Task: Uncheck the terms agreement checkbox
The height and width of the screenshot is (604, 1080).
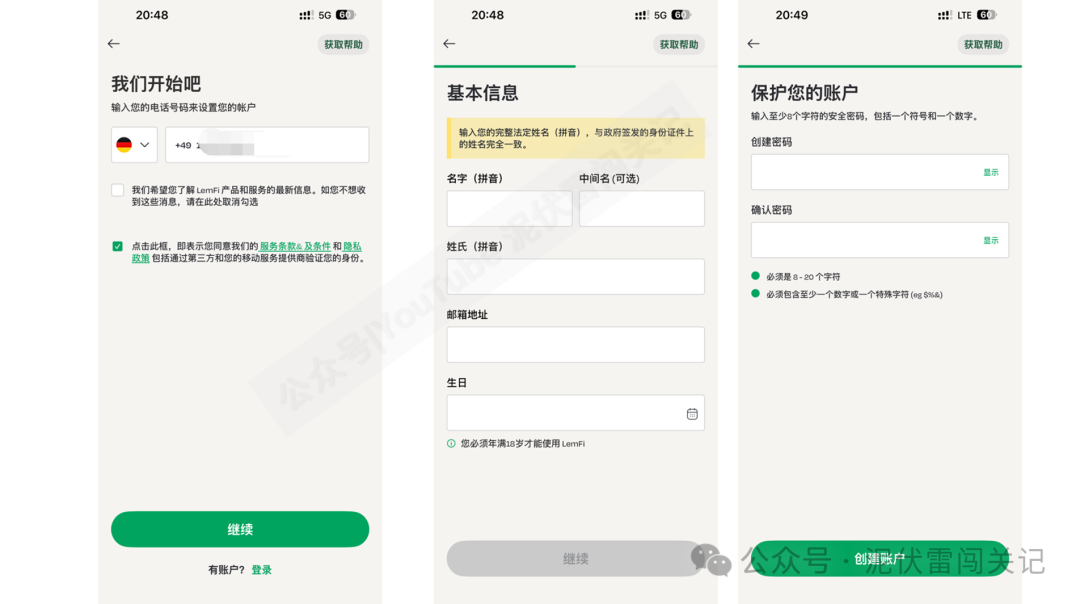Action: pyautogui.click(x=117, y=247)
